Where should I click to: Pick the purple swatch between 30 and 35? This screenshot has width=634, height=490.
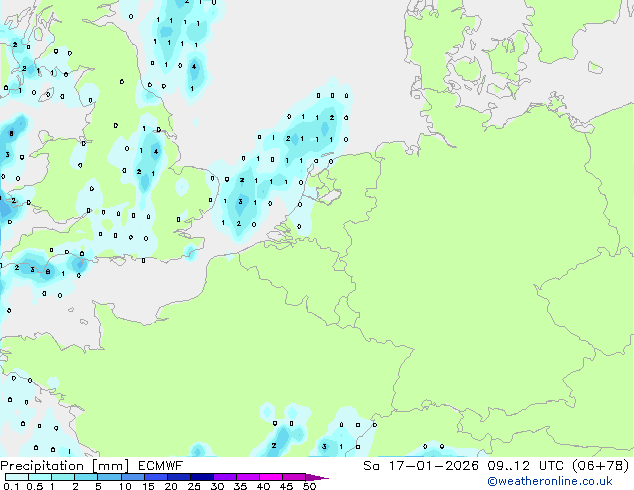(x=224, y=477)
